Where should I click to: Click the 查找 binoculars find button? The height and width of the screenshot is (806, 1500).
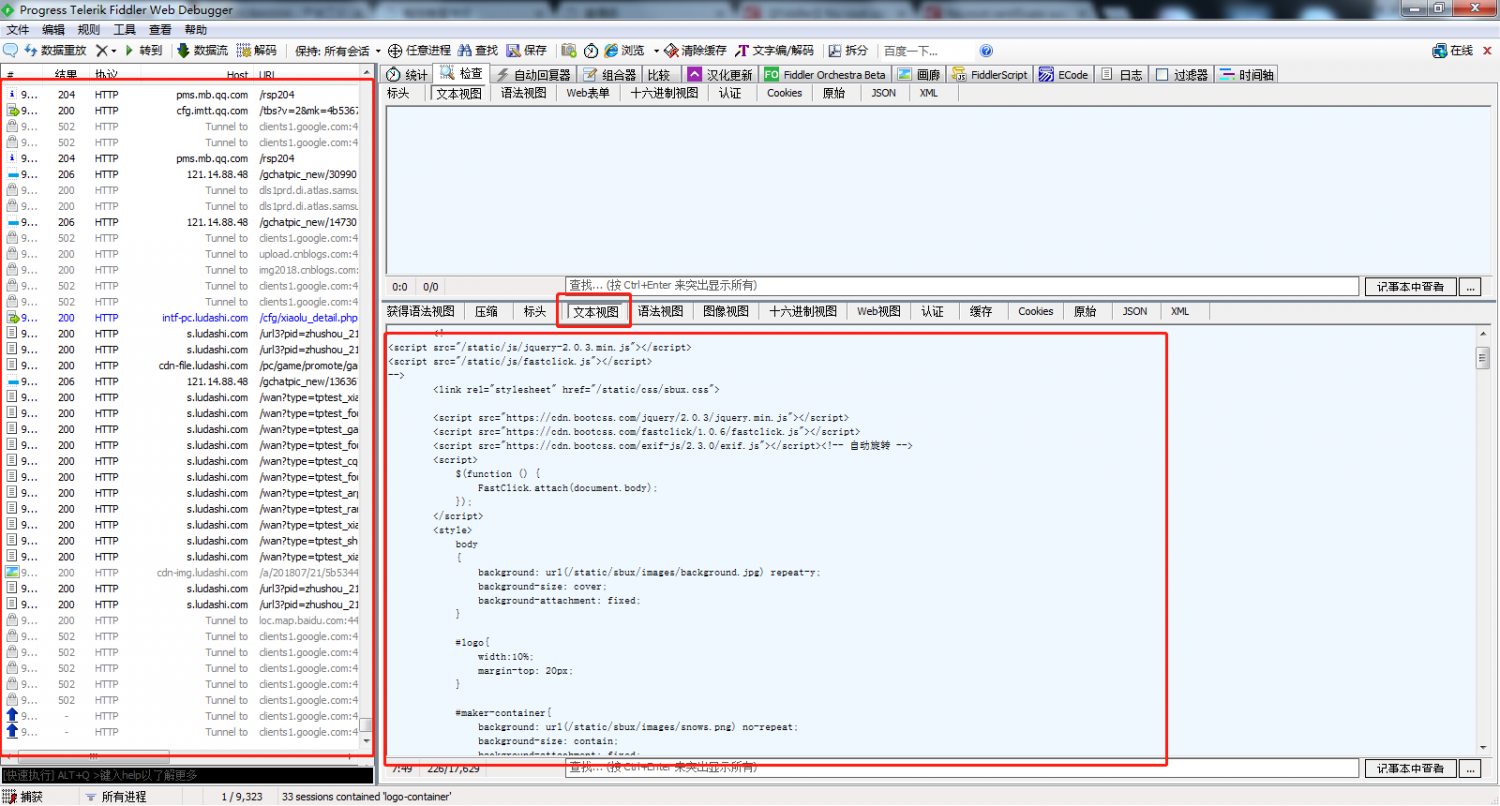[x=478, y=50]
